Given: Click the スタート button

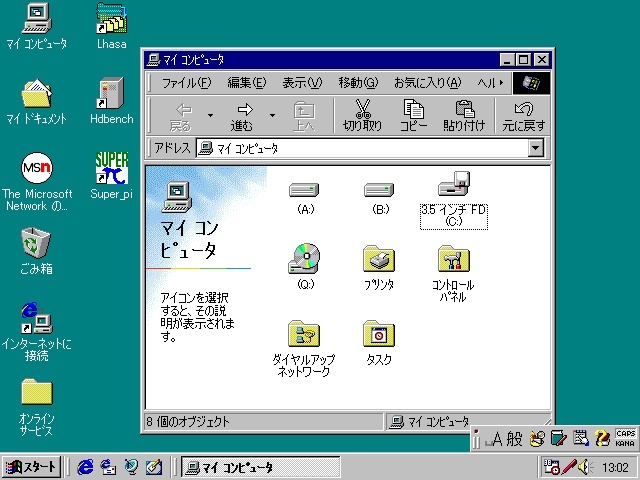Looking at the screenshot, I should click(31, 467).
